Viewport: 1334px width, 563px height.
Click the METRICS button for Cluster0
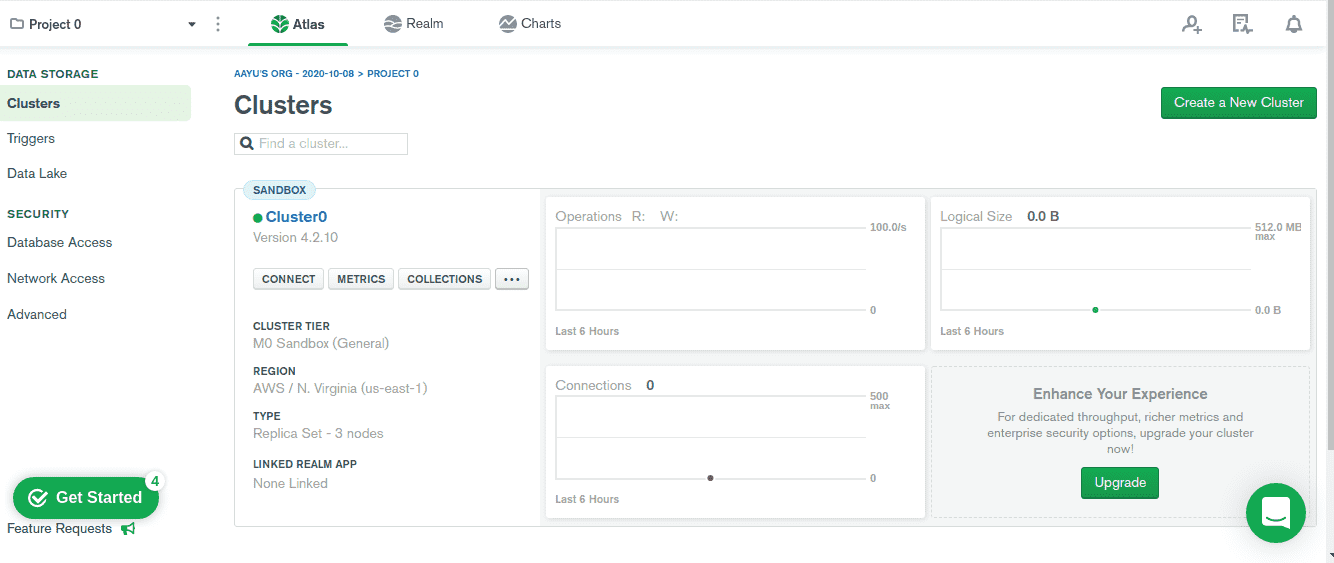point(361,279)
